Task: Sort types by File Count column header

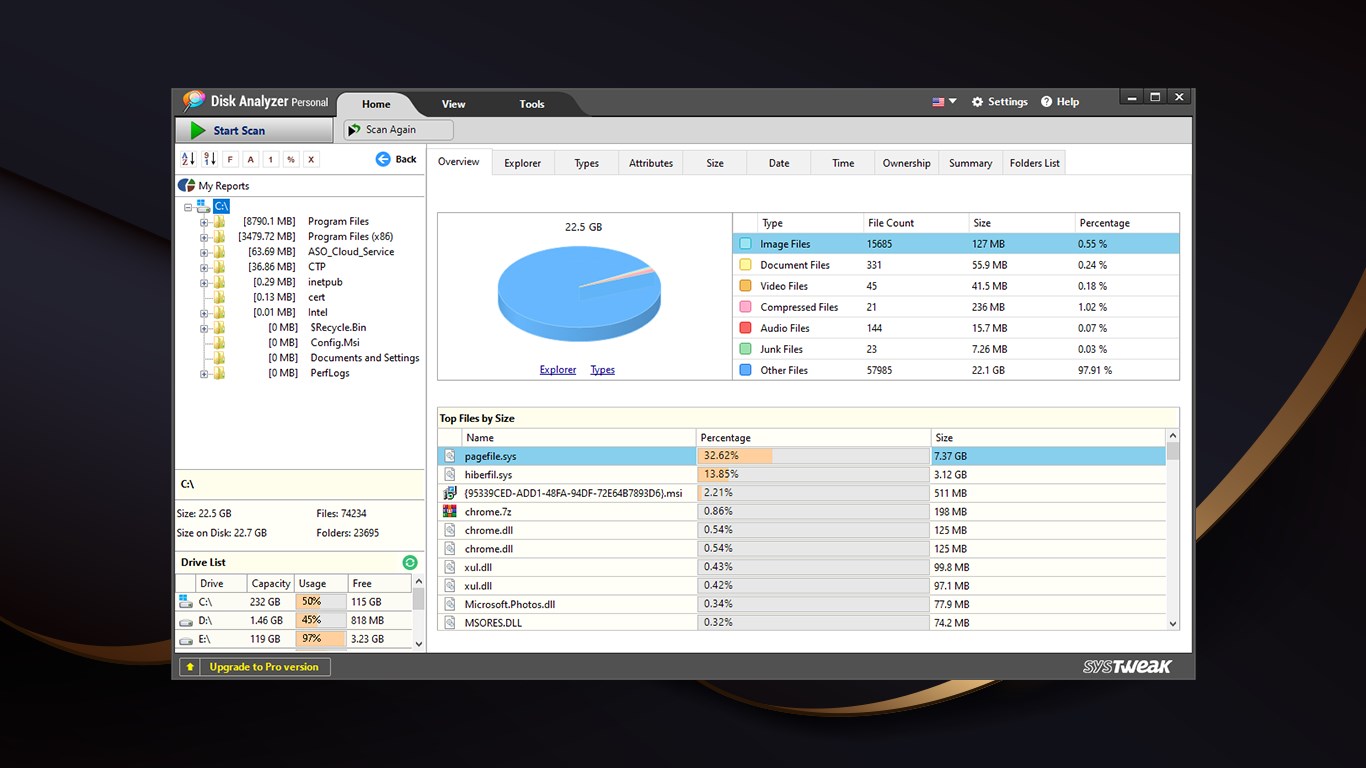Action: (916, 223)
